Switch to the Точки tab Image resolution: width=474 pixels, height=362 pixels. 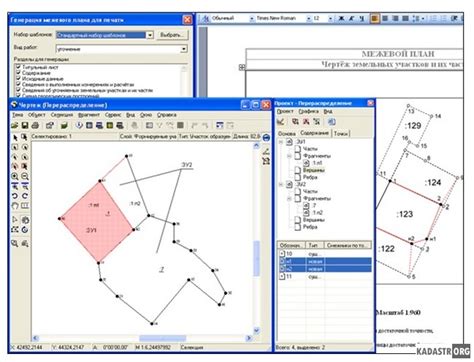[341, 133]
